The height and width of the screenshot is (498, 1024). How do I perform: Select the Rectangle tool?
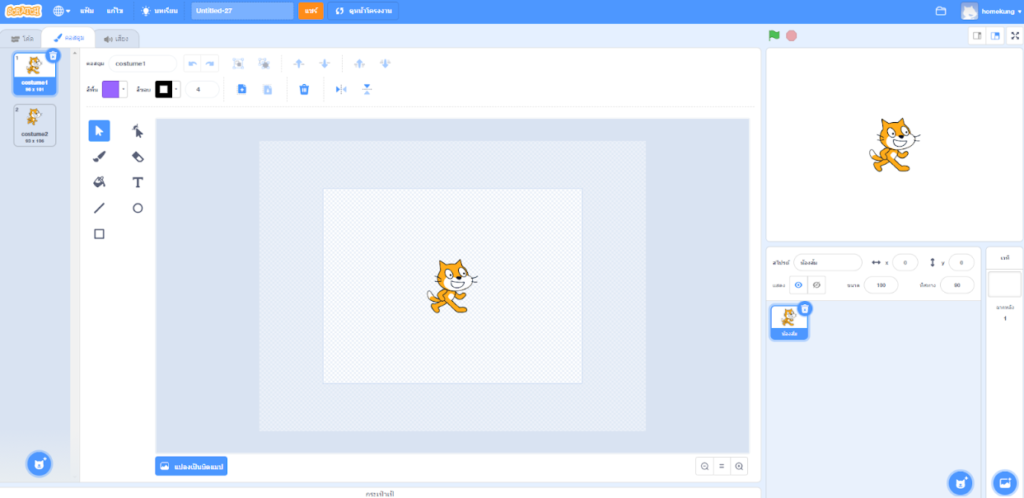coord(99,234)
